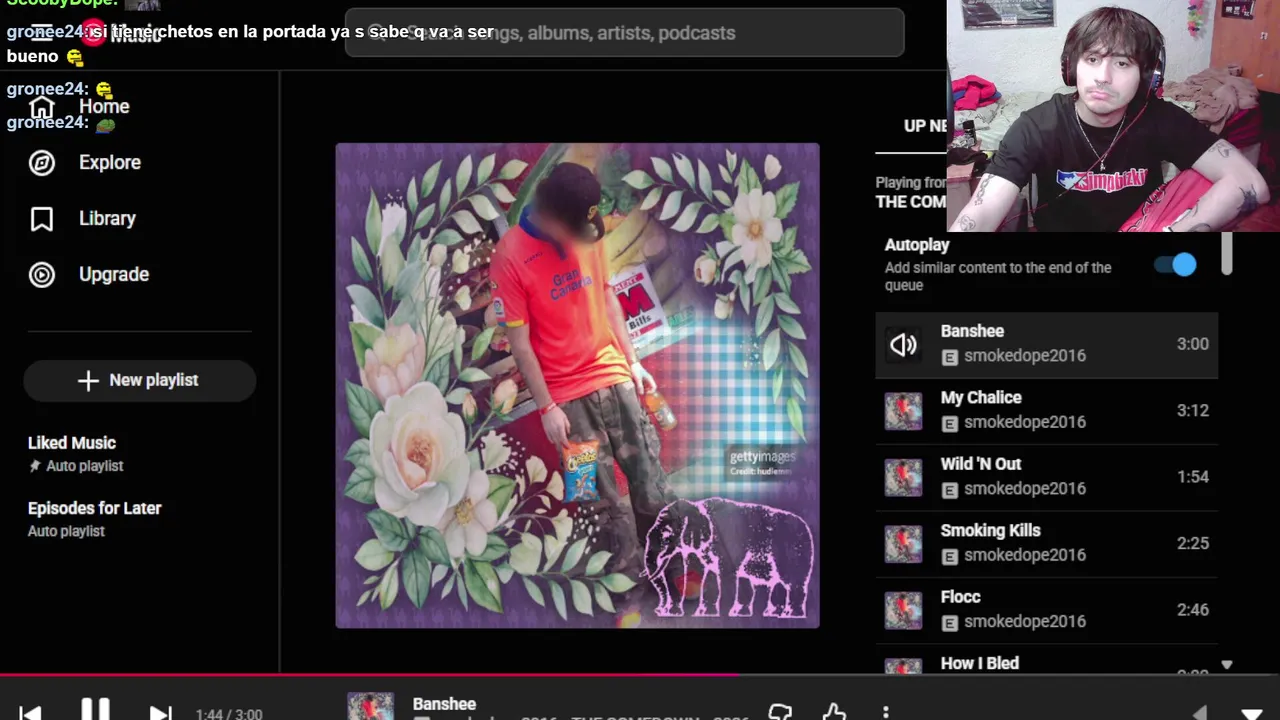Viewport: 1280px width, 720px height.
Task: Play Wild 'N Out from the queue
Action: pos(1046,477)
